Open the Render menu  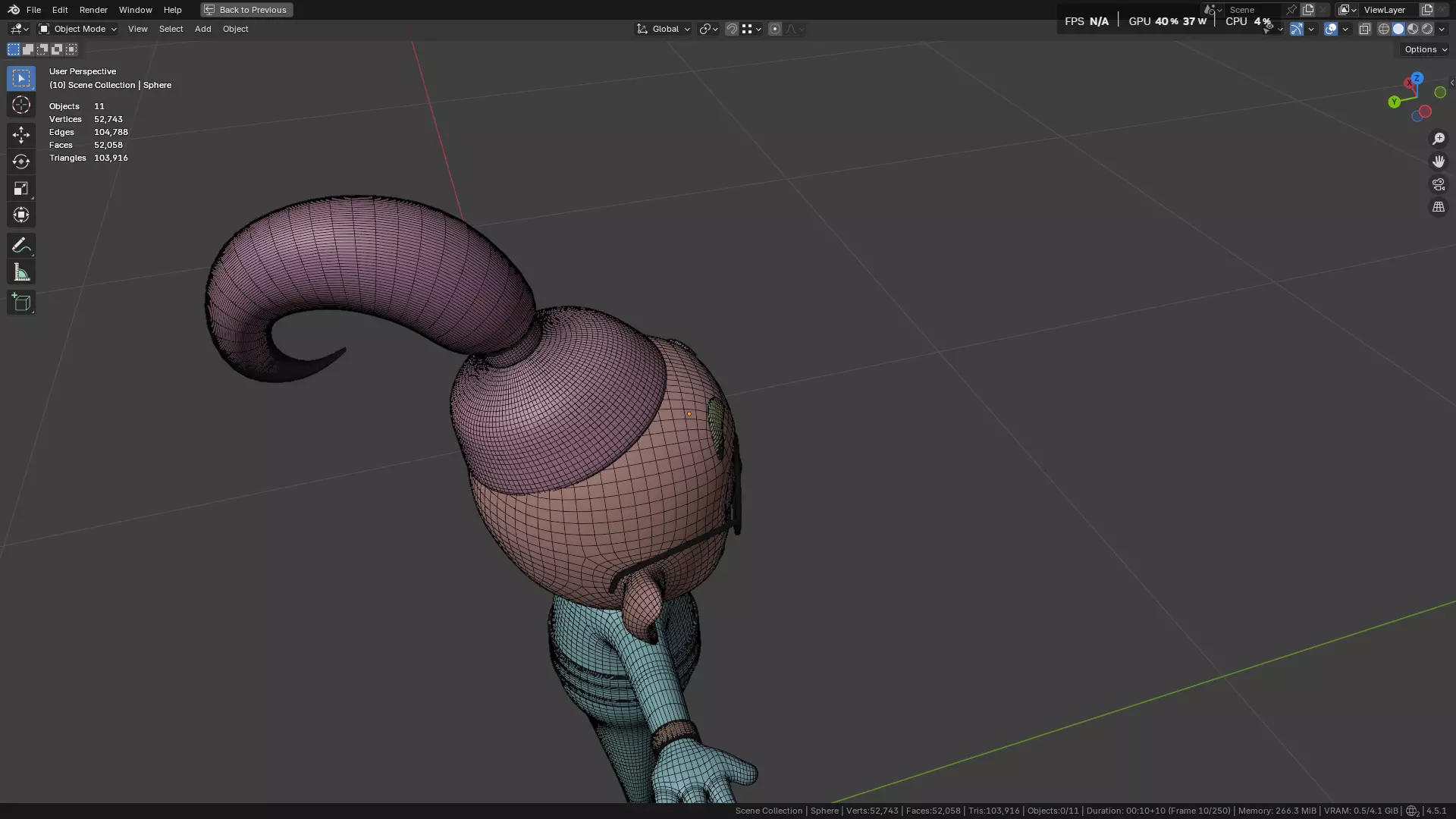[93, 10]
